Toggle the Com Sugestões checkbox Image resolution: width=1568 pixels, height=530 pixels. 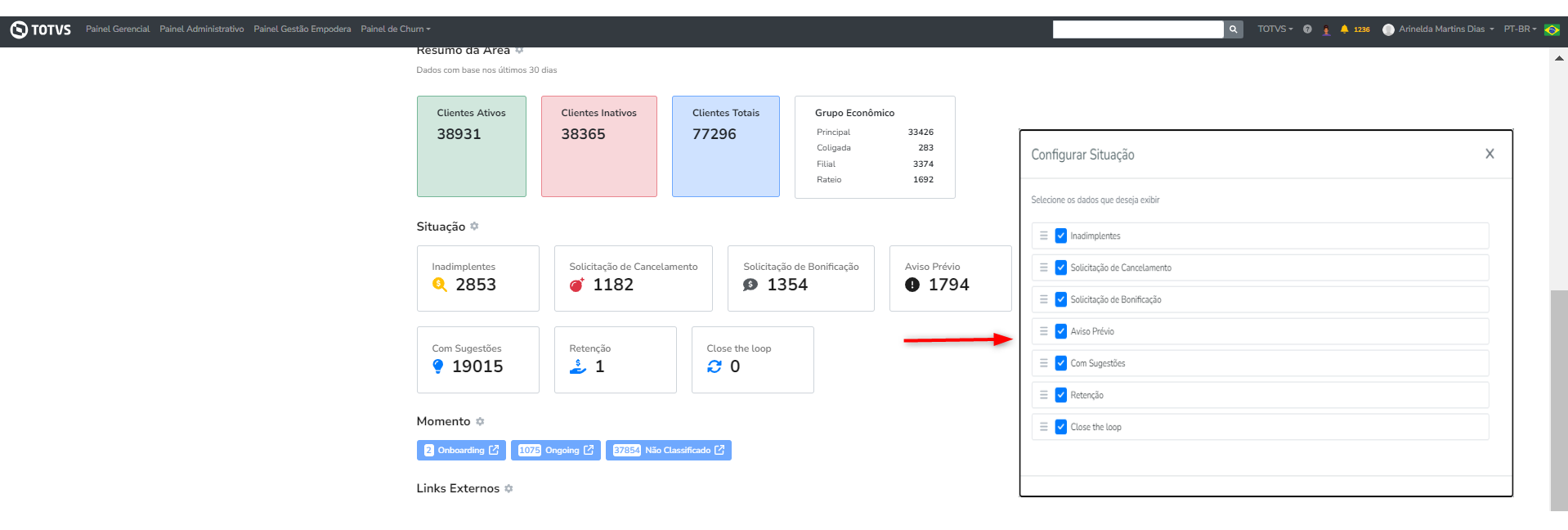tap(1061, 363)
